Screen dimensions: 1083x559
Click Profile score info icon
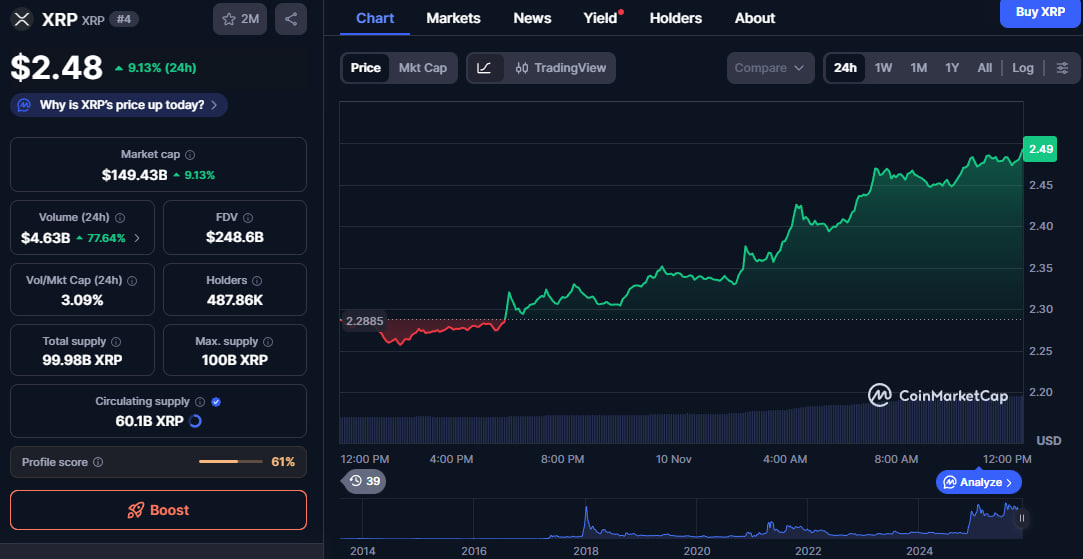98,462
